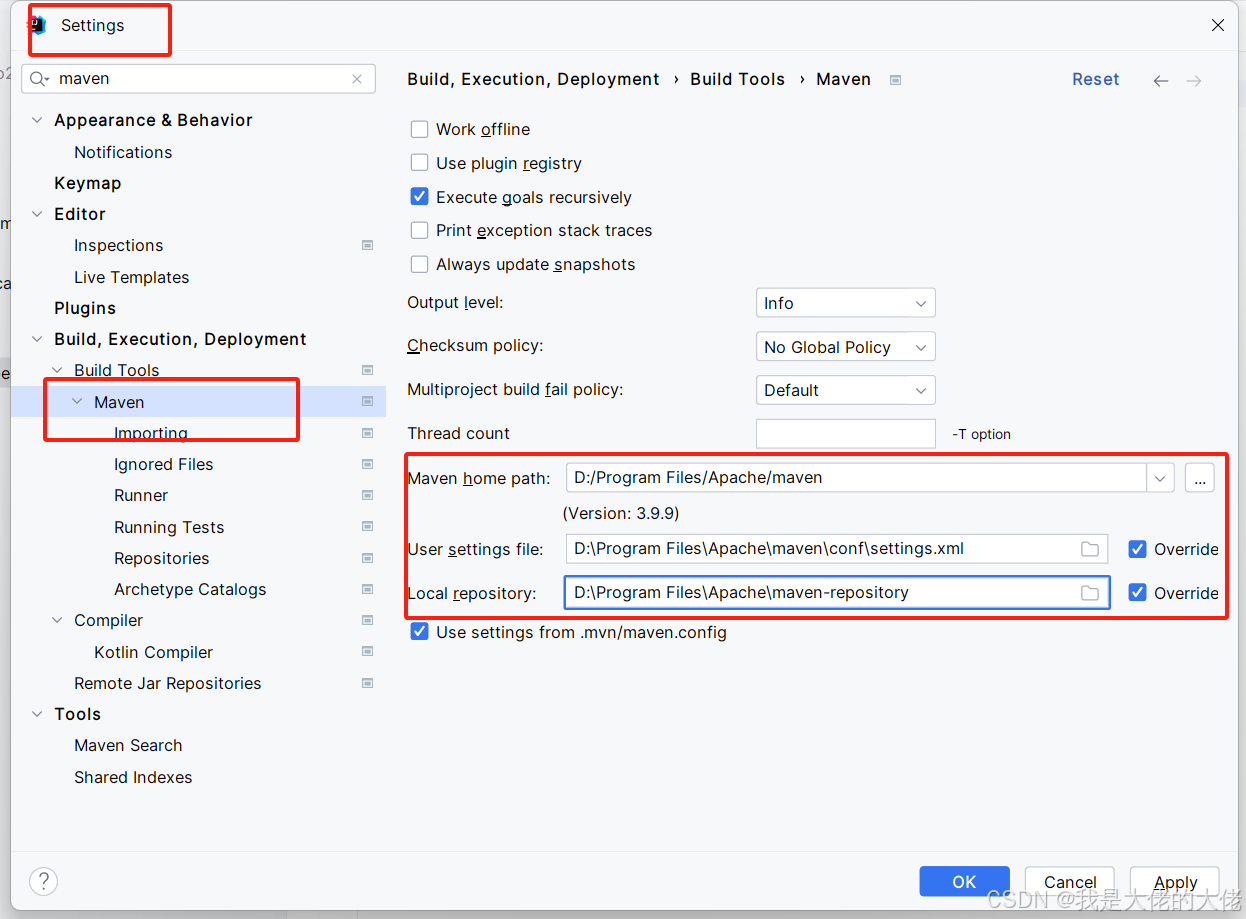Screen dimensions: 1246x919
Task: Collapse the Maven tree node
Action: [77, 402]
